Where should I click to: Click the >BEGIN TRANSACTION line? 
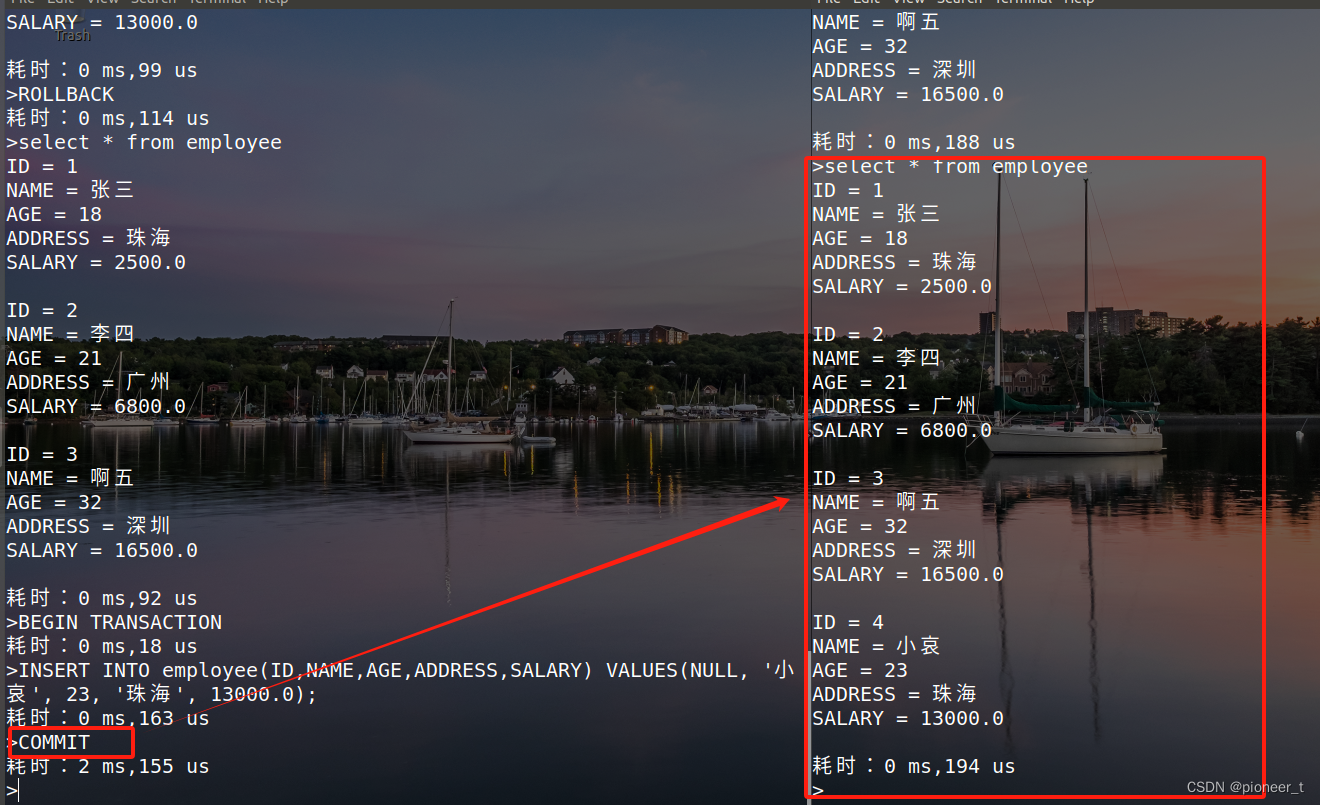[x=114, y=623]
